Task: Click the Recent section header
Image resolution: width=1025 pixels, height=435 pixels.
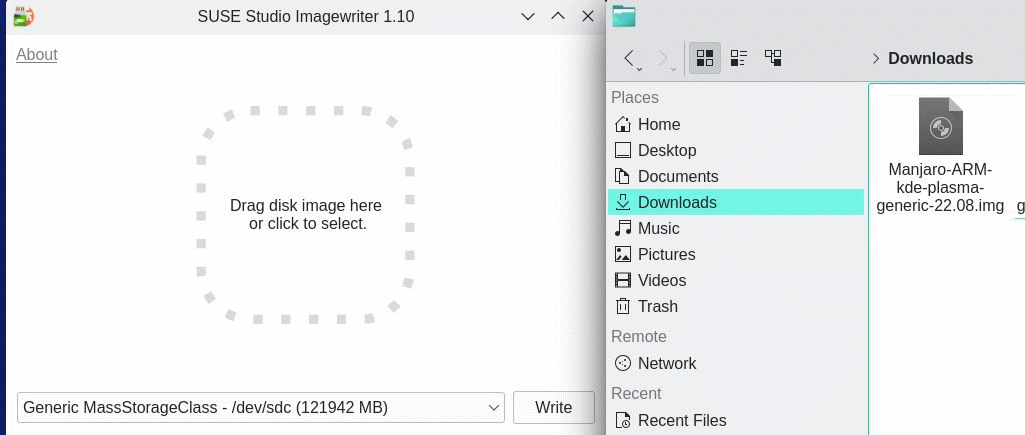Action: pos(636,393)
